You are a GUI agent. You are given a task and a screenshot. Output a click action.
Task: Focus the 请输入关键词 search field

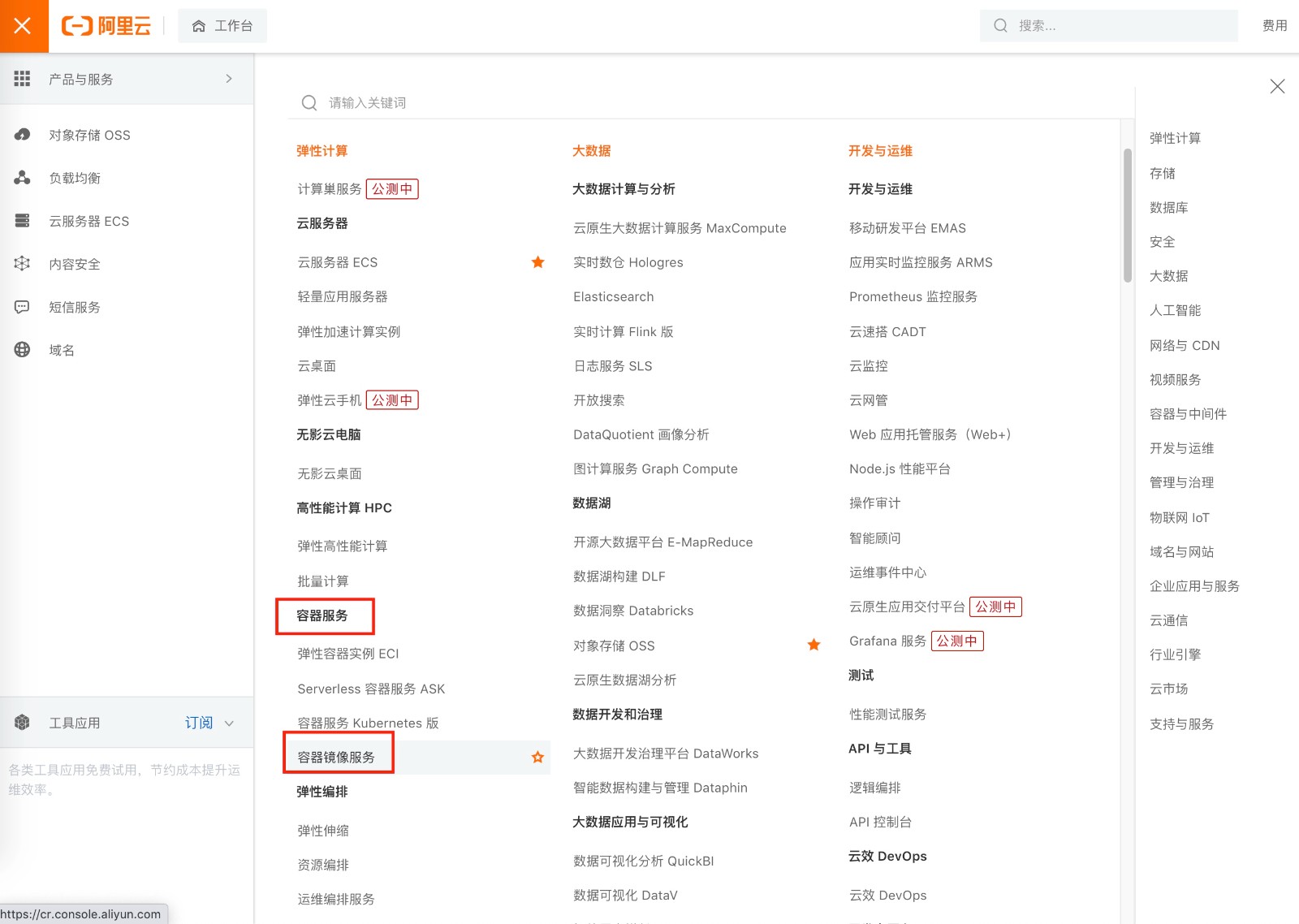[x=710, y=102]
